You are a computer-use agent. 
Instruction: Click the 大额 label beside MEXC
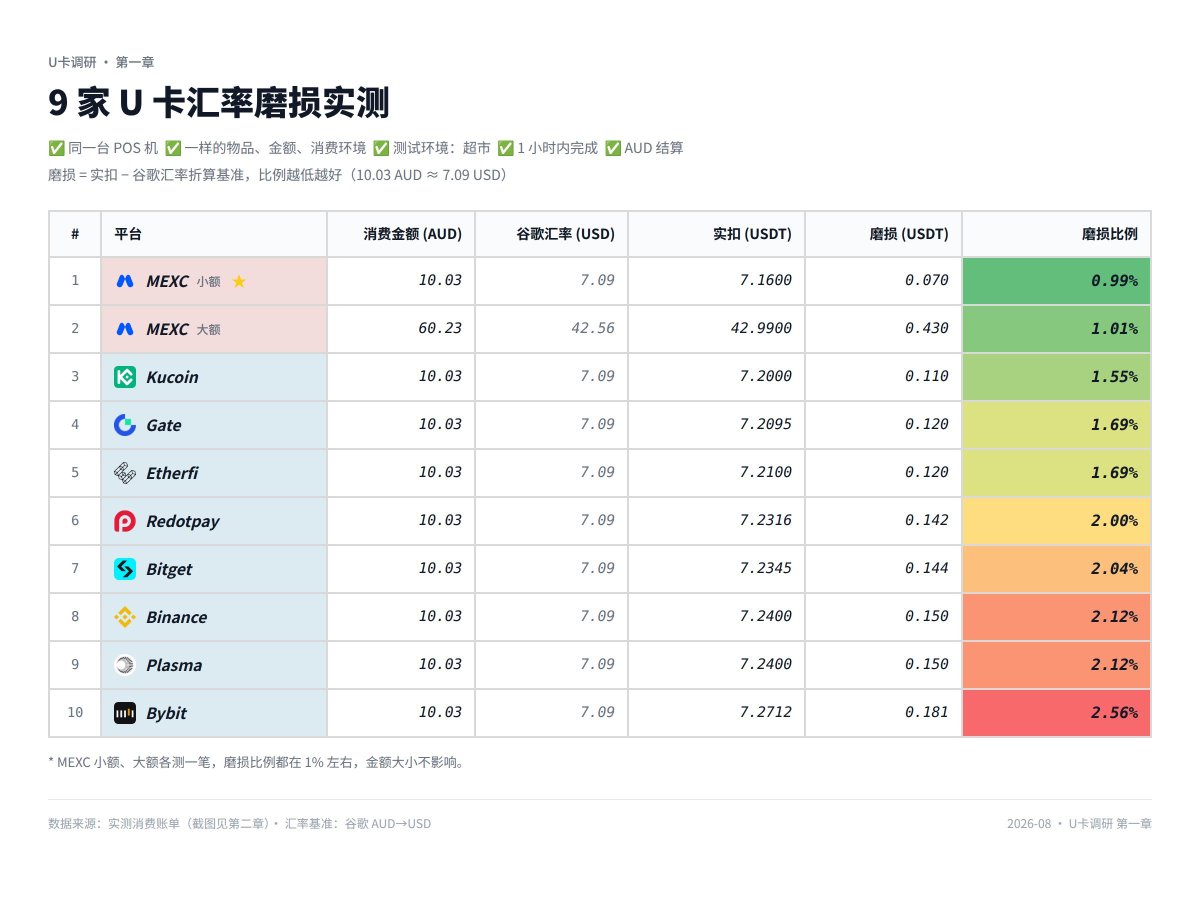point(208,329)
